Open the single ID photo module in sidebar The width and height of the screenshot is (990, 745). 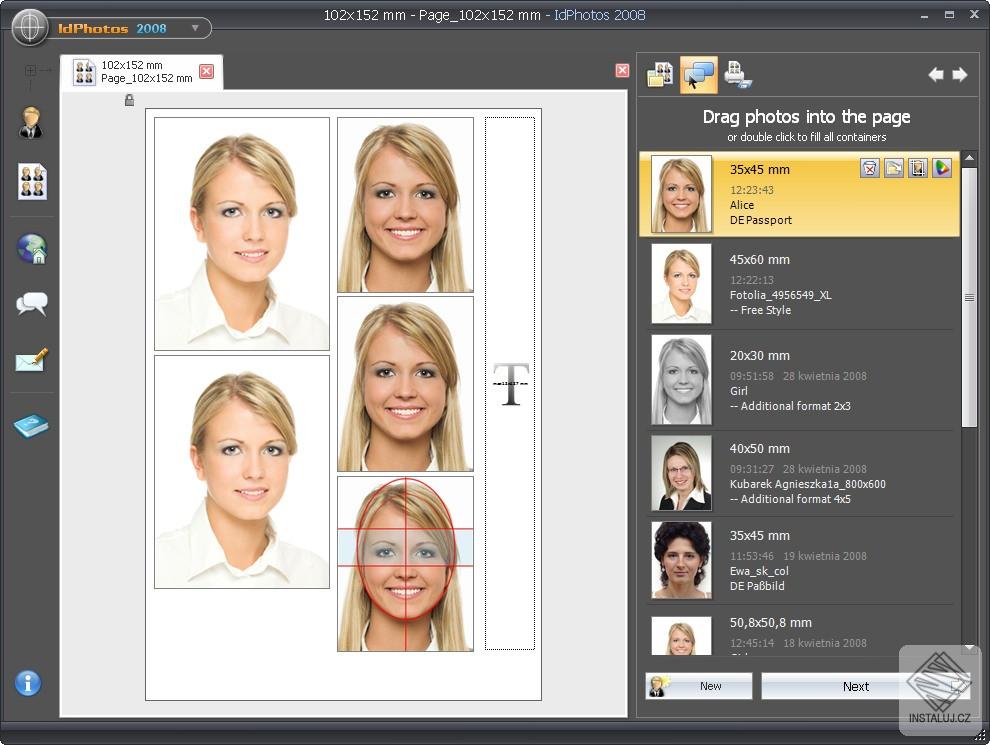[31, 122]
